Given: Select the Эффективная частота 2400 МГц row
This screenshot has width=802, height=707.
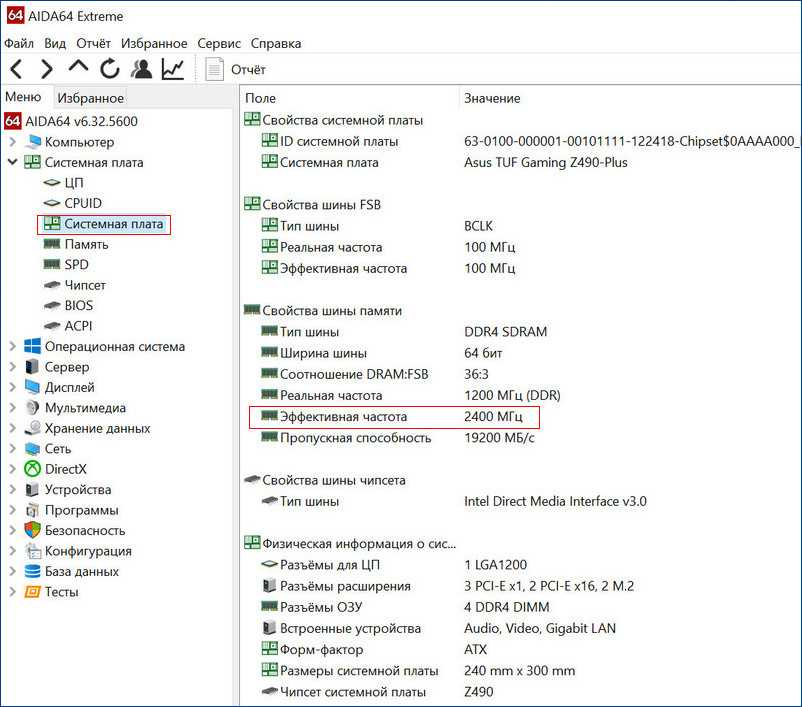Looking at the screenshot, I should click(x=394, y=416).
